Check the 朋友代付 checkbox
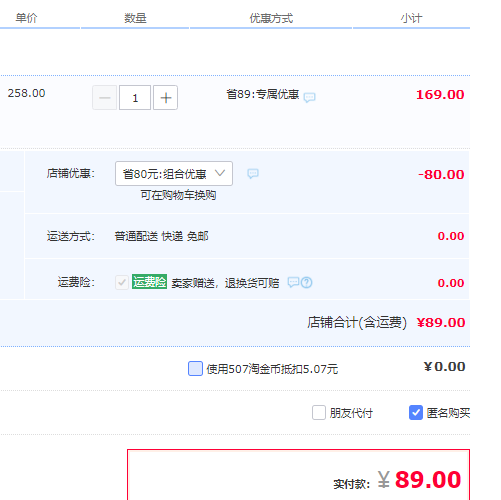The height and width of the screenshot is (500, 501). [x=319, y=413]
